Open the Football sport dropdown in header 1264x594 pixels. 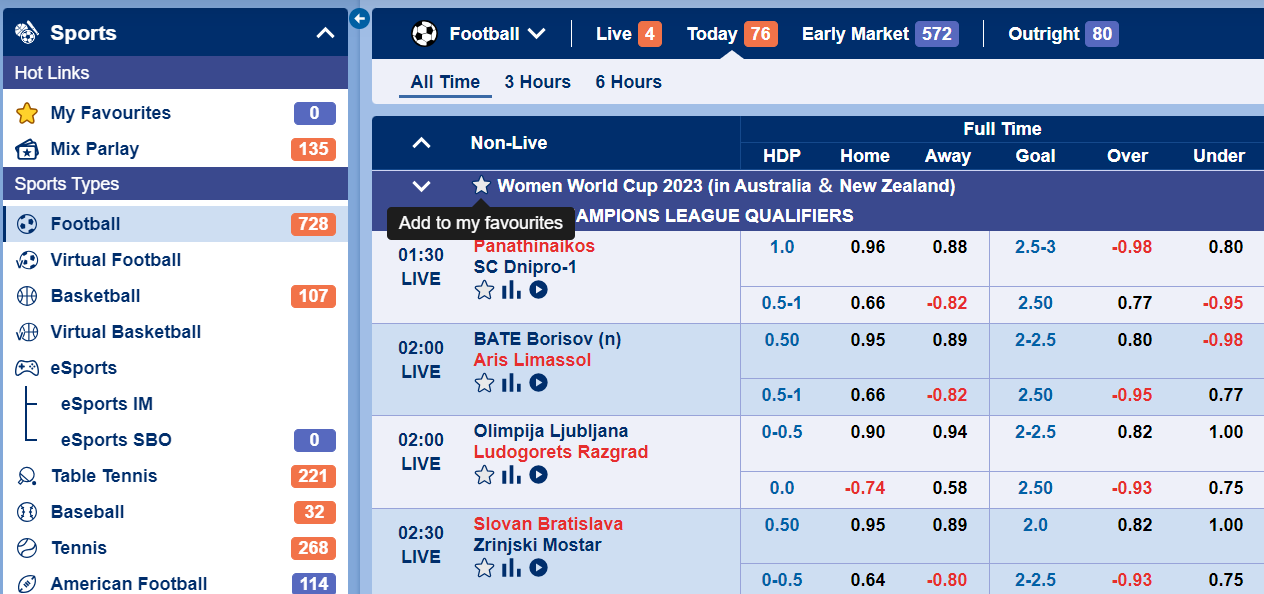(x=479, y=34)
